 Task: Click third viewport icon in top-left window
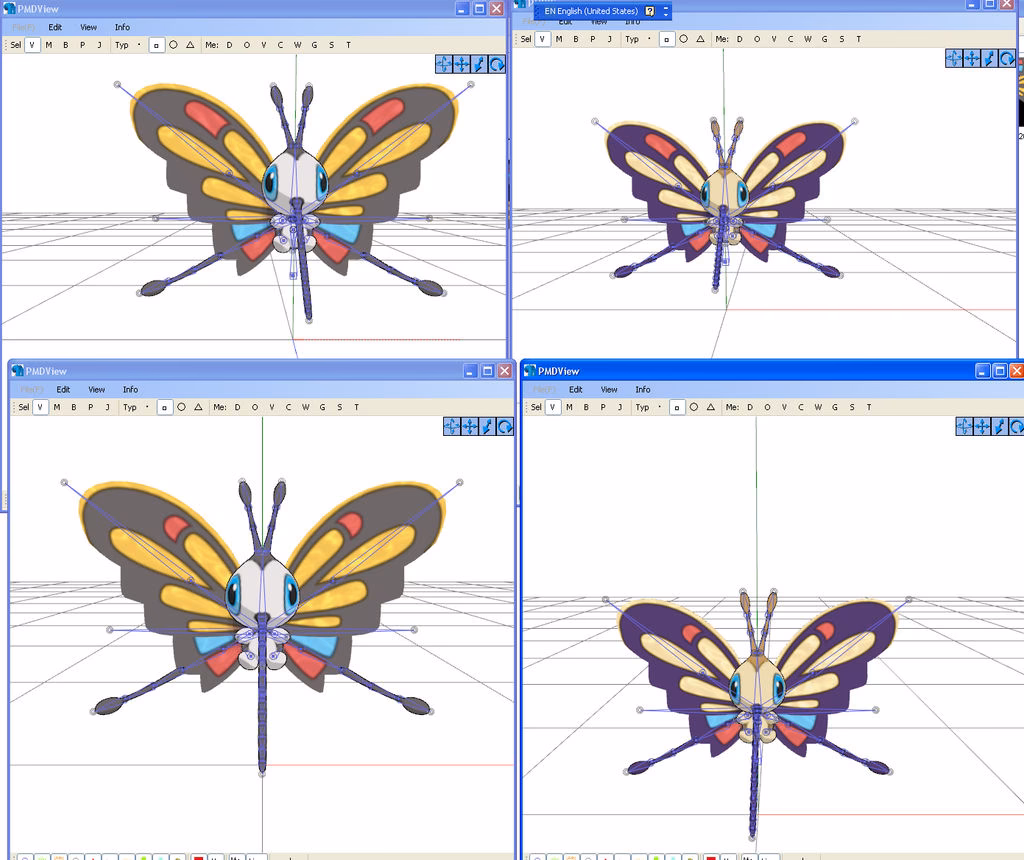pyautogui.click(x=479, y=64)
